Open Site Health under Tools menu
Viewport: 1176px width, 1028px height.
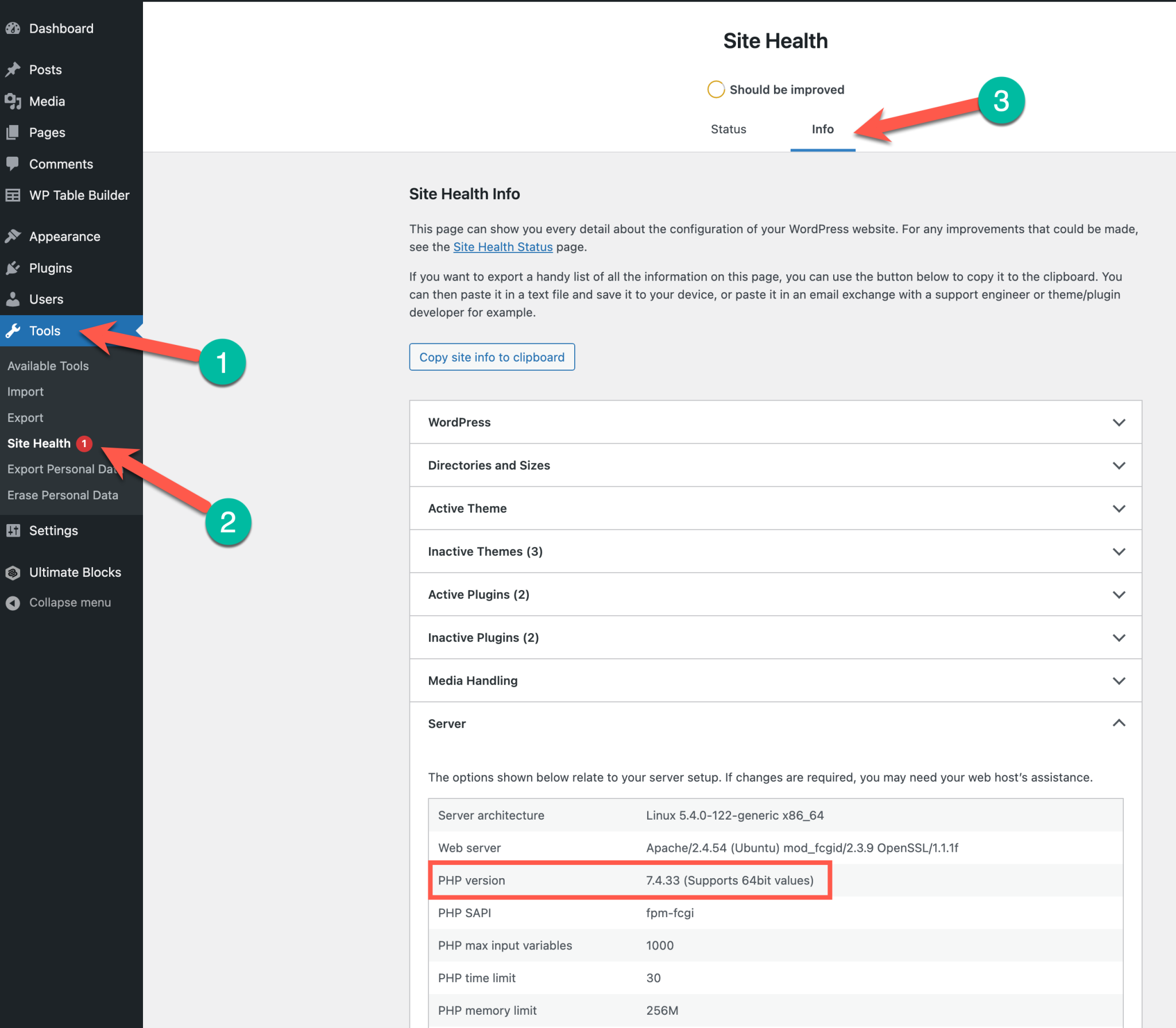[x=40, y=443]
